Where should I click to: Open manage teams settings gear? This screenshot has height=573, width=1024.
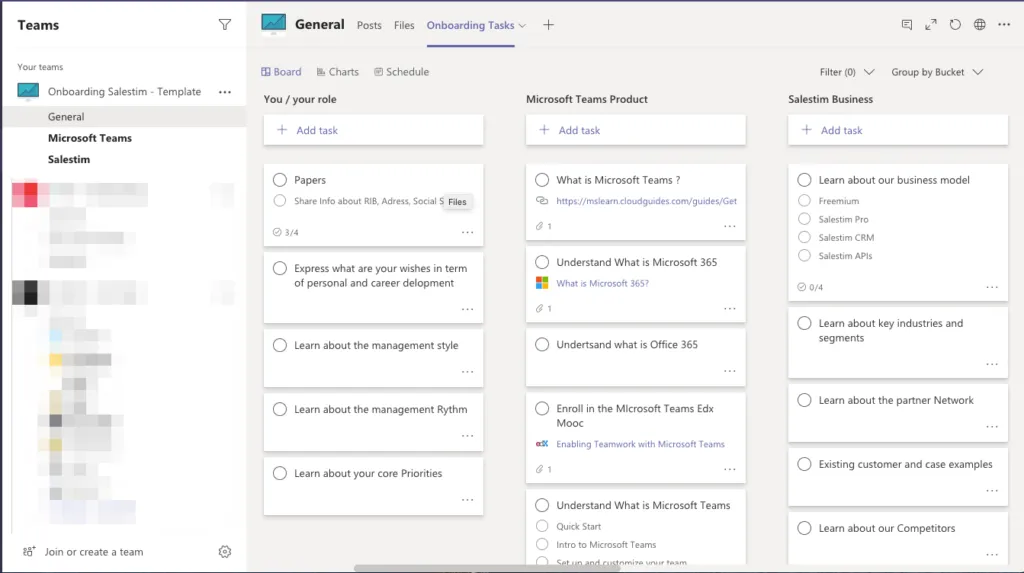pos(225,552)
